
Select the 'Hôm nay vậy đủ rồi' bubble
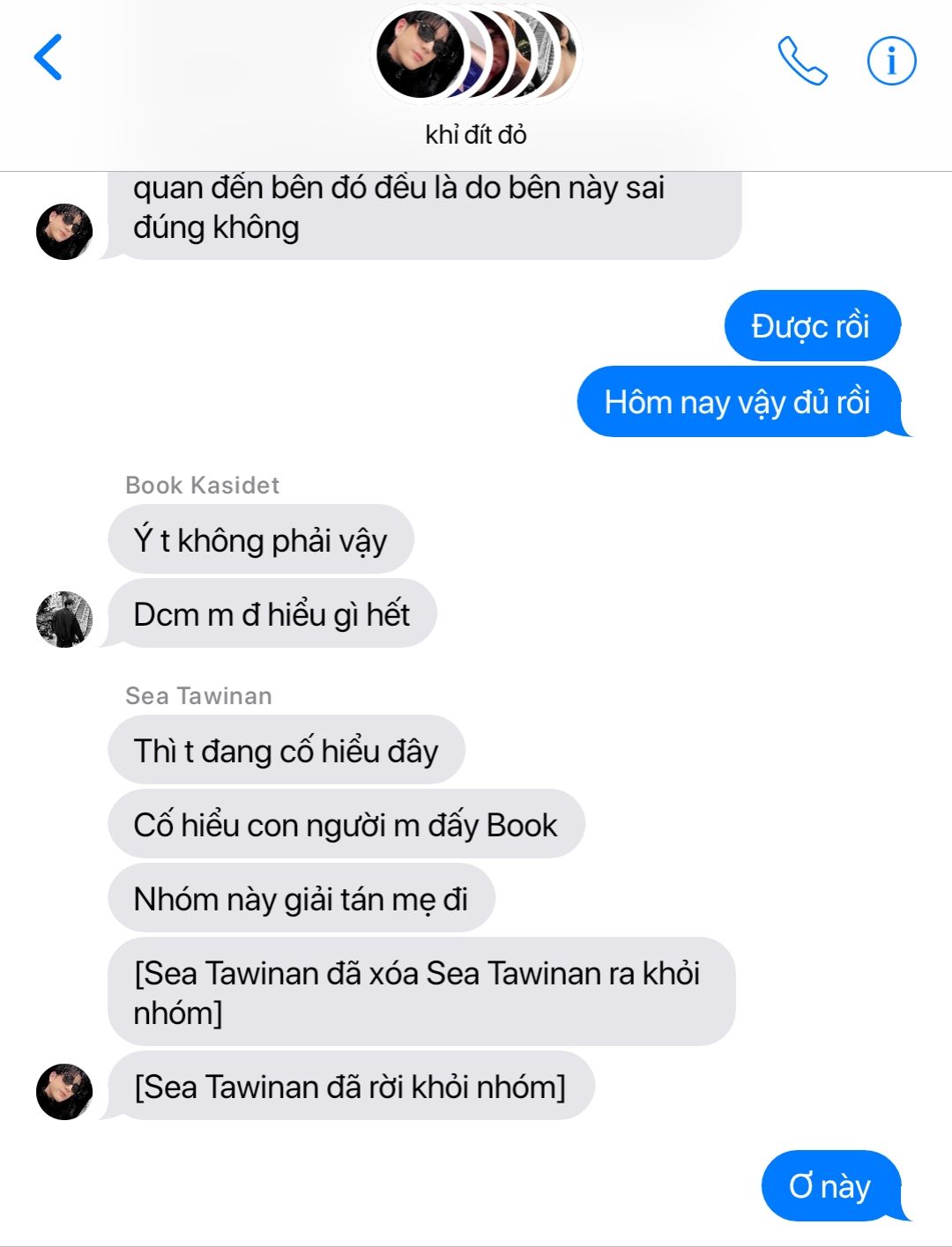click(740, 402)
